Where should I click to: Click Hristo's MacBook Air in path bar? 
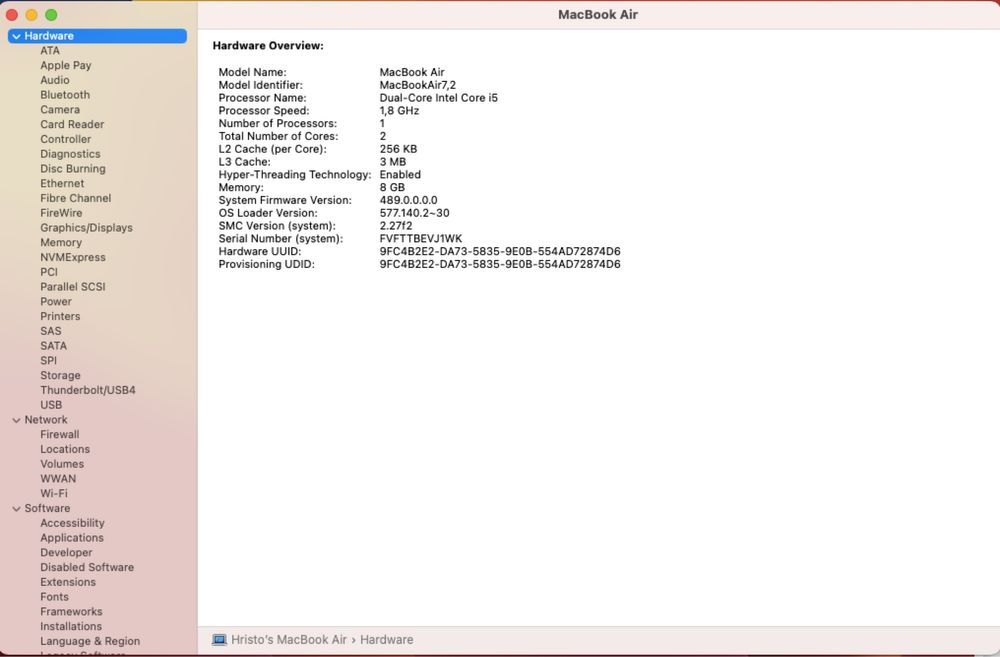[289, 640]
